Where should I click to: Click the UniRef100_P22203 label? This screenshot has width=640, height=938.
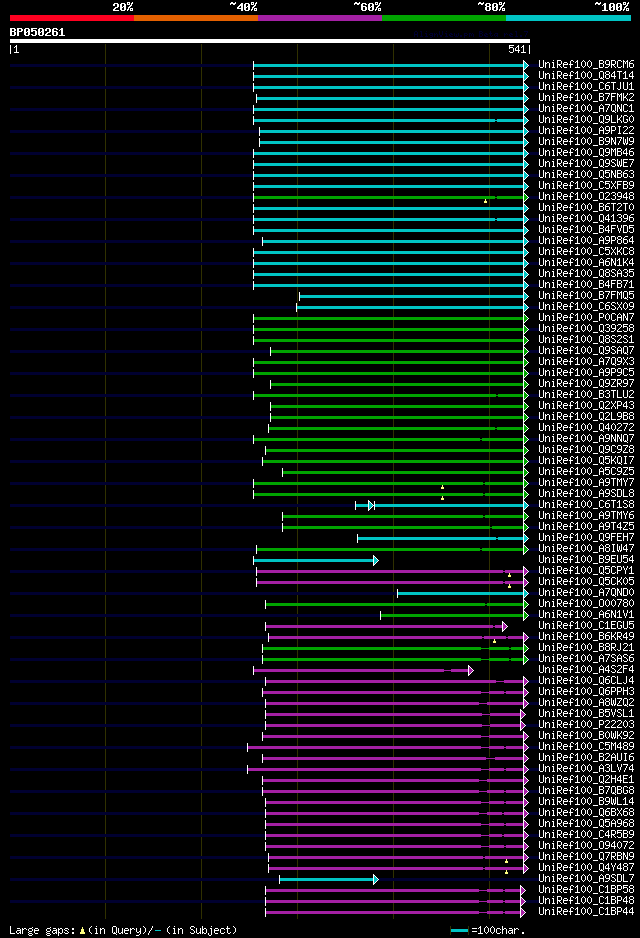tap(586, 724)
